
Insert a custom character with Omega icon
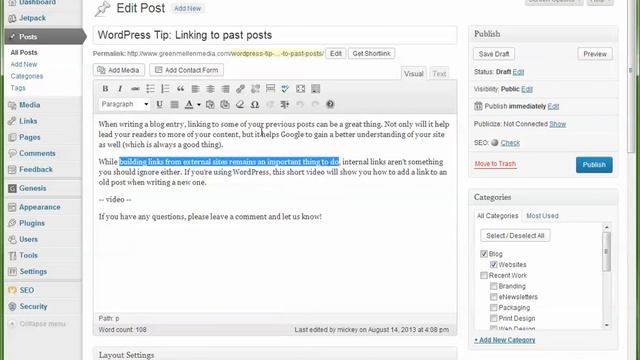coord(255,104)
